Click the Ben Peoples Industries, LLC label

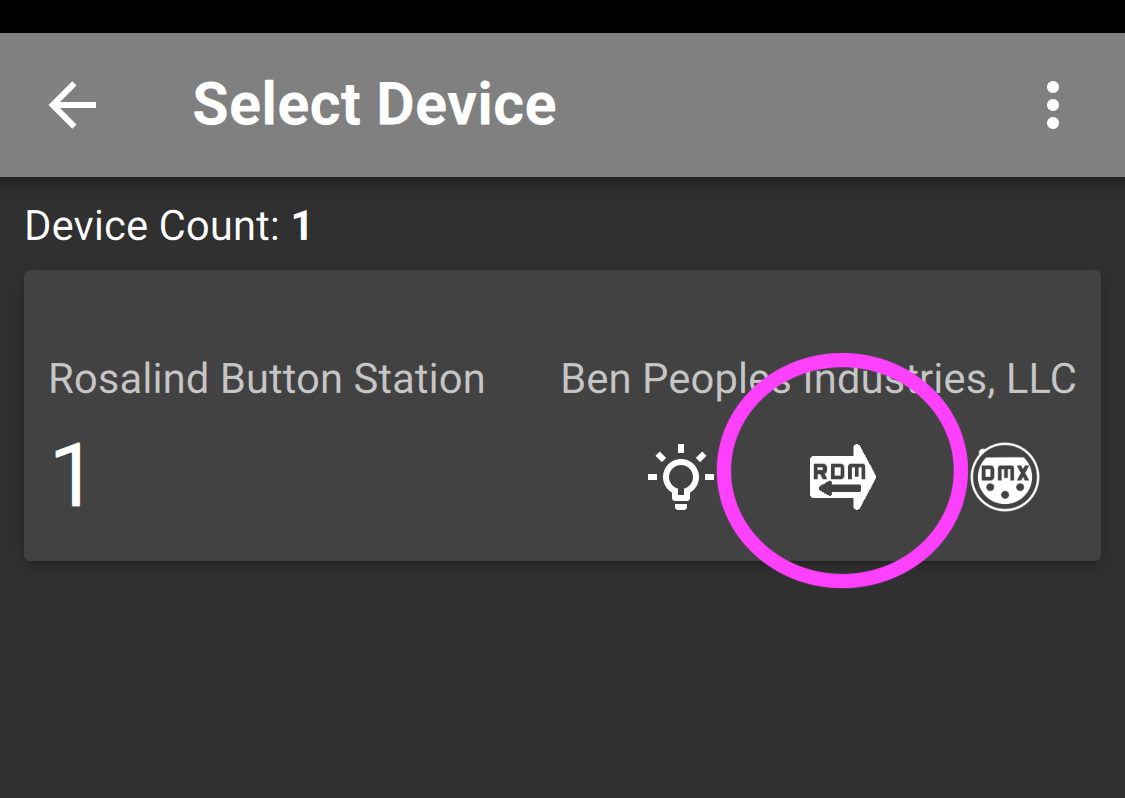[x=818, y=378]
